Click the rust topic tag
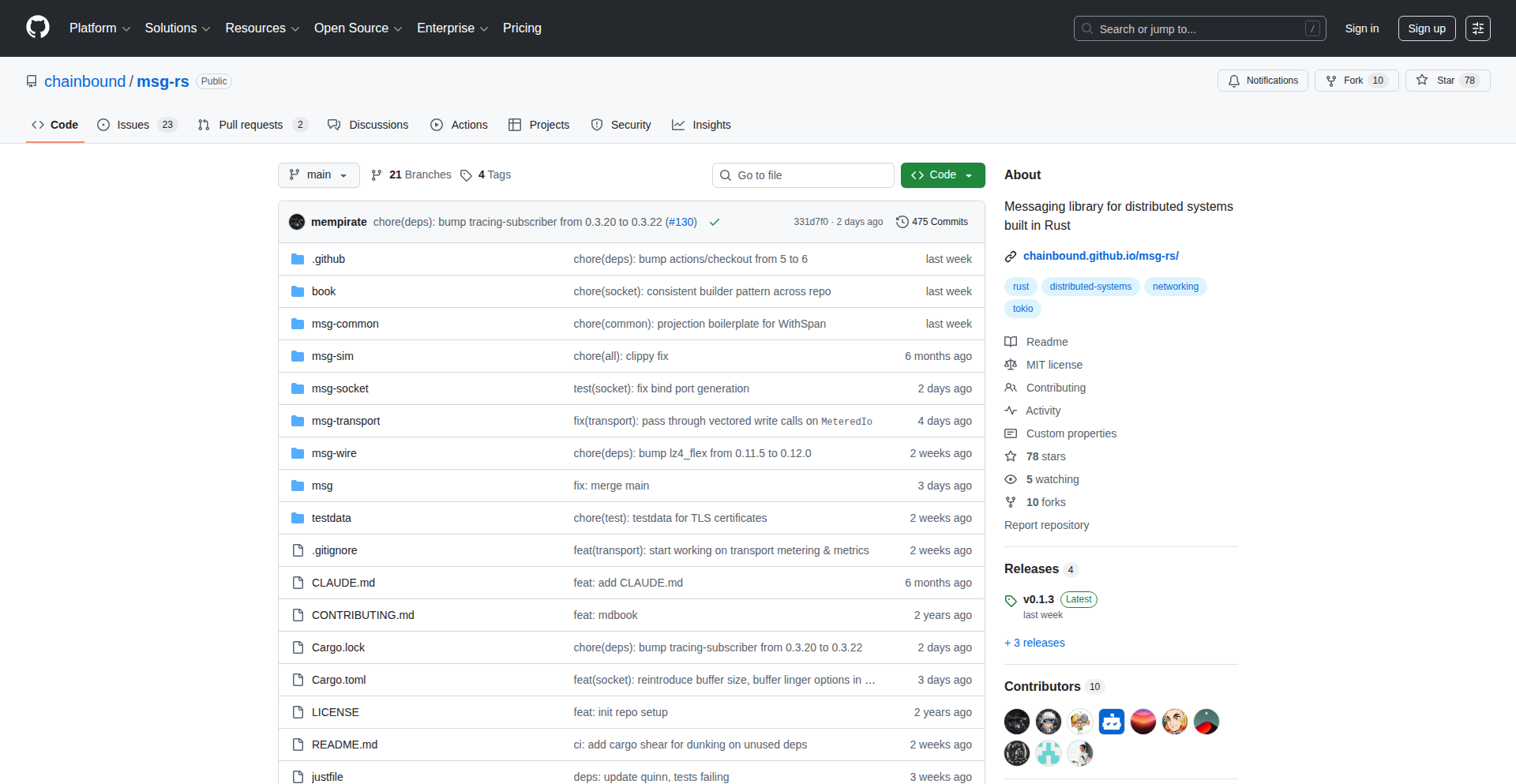Viewport: 1516px width, 784px height. coord(1020,286)
